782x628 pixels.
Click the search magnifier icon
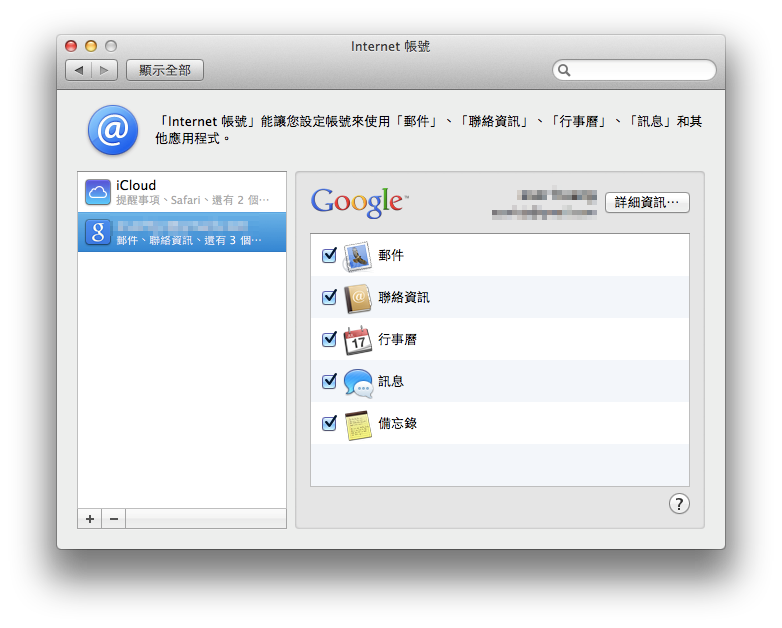point(564,70)
